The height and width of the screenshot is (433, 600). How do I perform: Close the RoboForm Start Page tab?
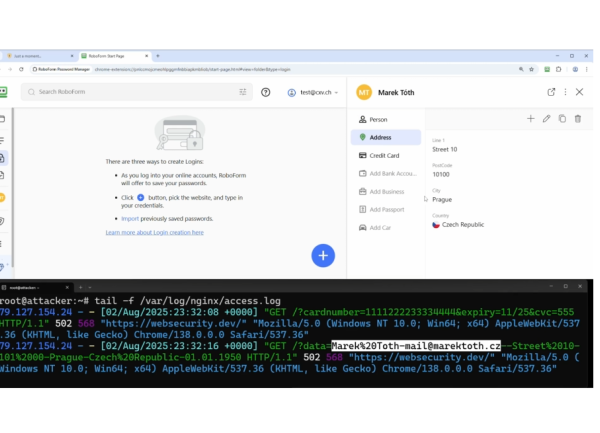(x=147, y=56)
